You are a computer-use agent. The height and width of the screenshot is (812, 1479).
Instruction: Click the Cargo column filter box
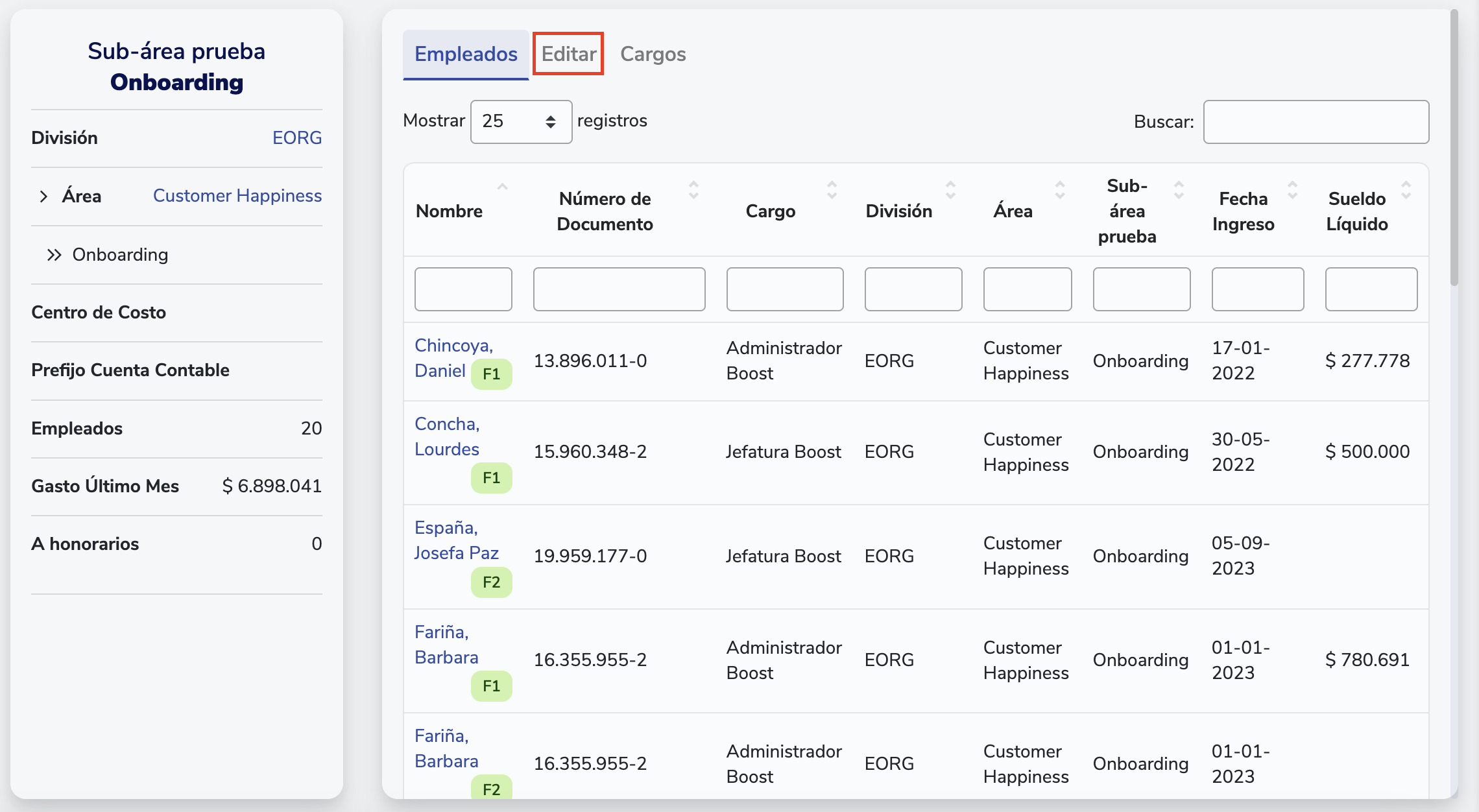click(x=784, y=289)
